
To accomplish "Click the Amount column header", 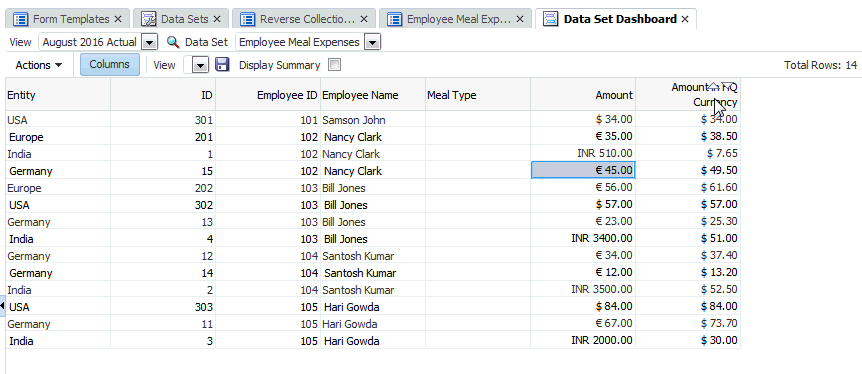I will coord(583,95).
